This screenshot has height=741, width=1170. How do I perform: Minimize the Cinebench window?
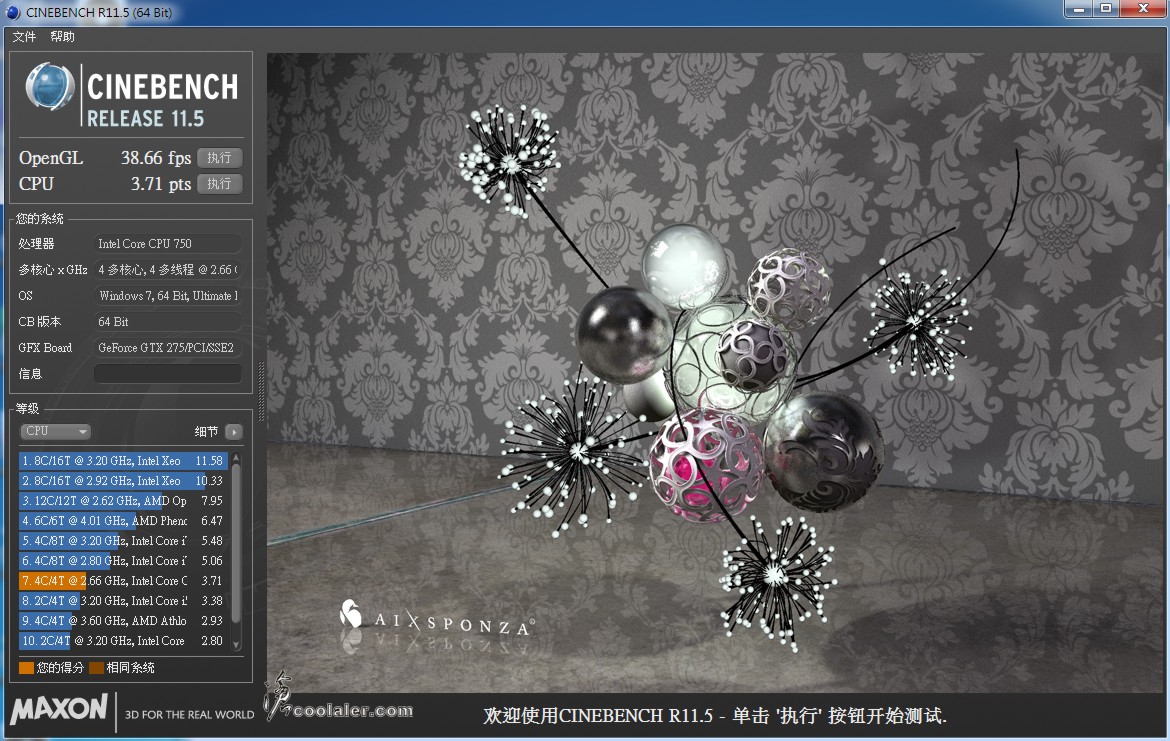tap(1079, 9)
